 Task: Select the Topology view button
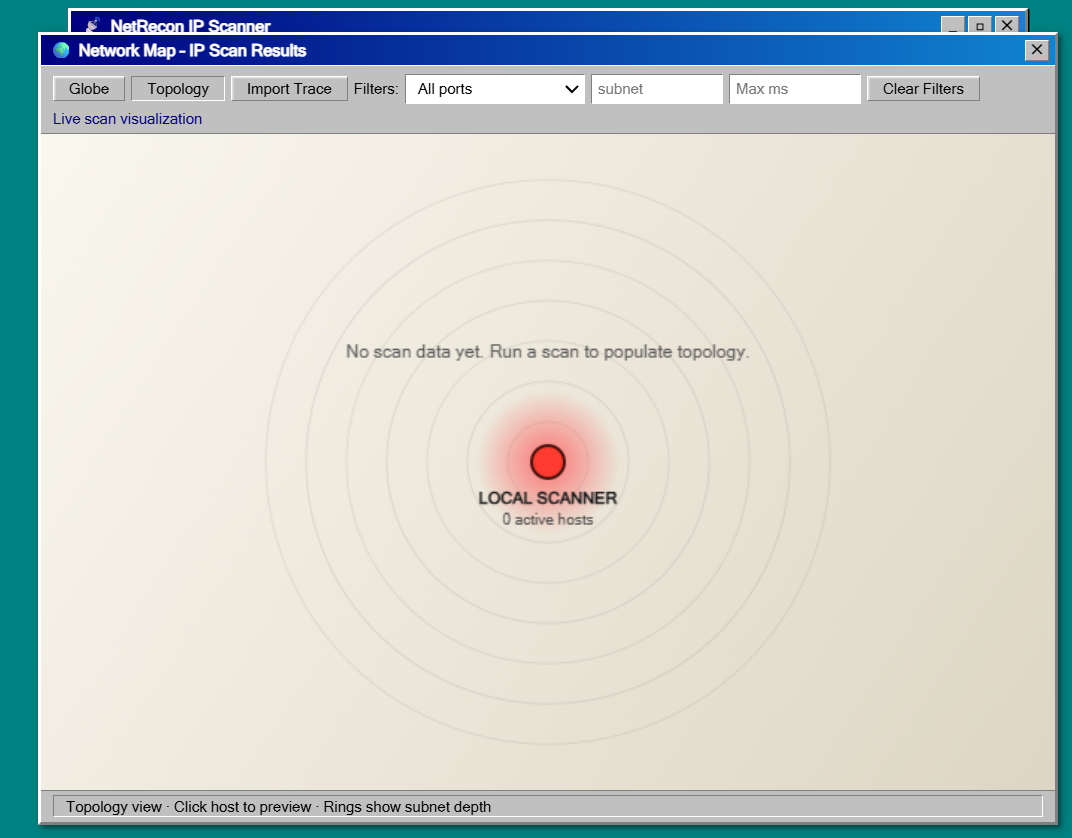pos(178,89)
